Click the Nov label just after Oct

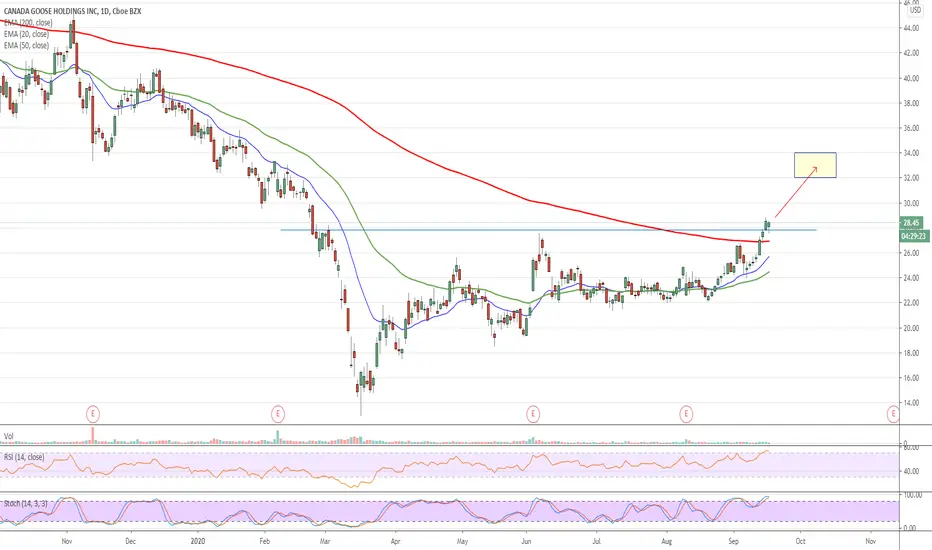pos(871,541)
